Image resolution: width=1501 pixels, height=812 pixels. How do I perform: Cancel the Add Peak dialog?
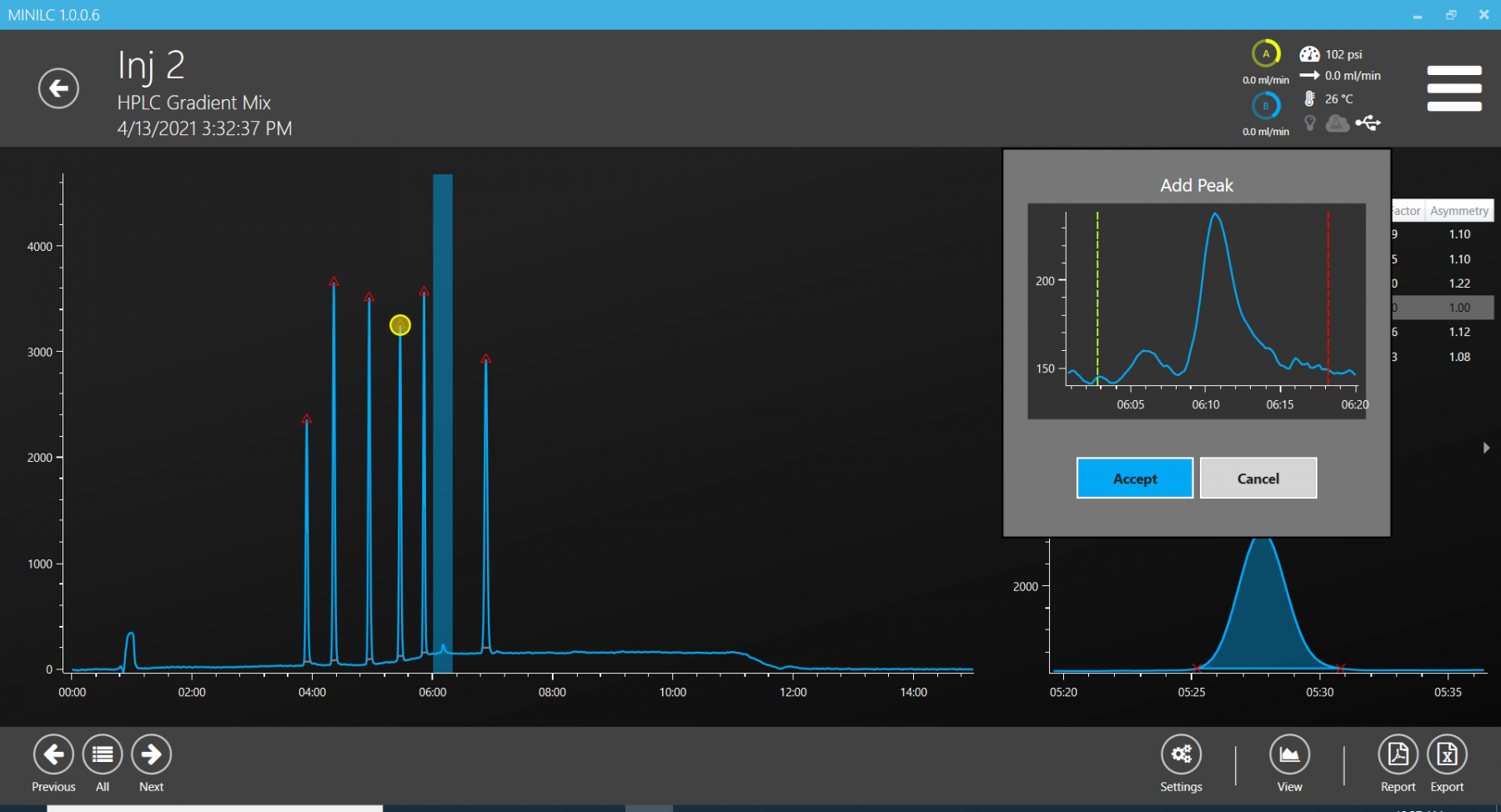(x=1258, y=479)
